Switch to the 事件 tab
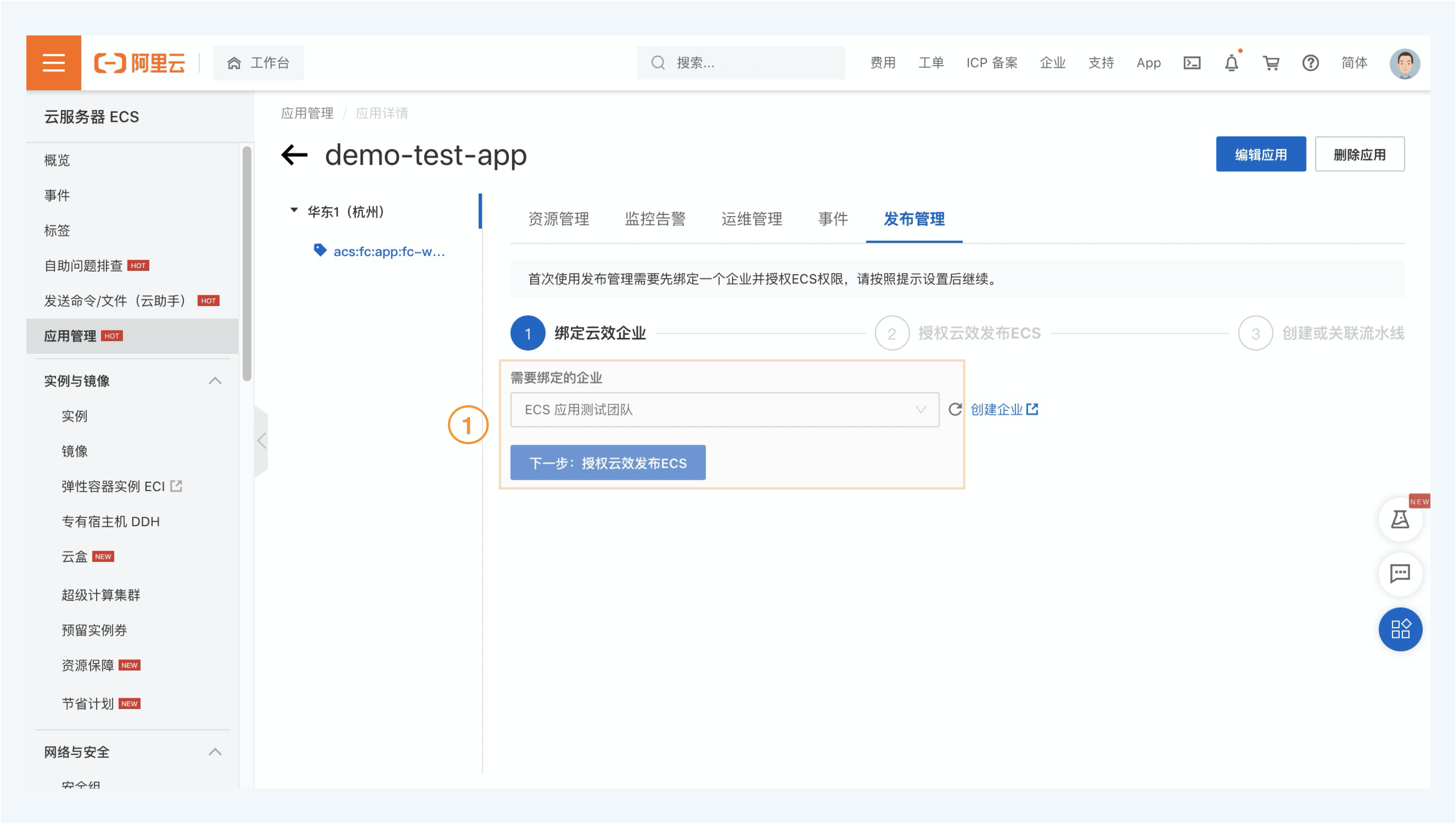This screenshot has height=824, width=1456. (x=833, y=219)
